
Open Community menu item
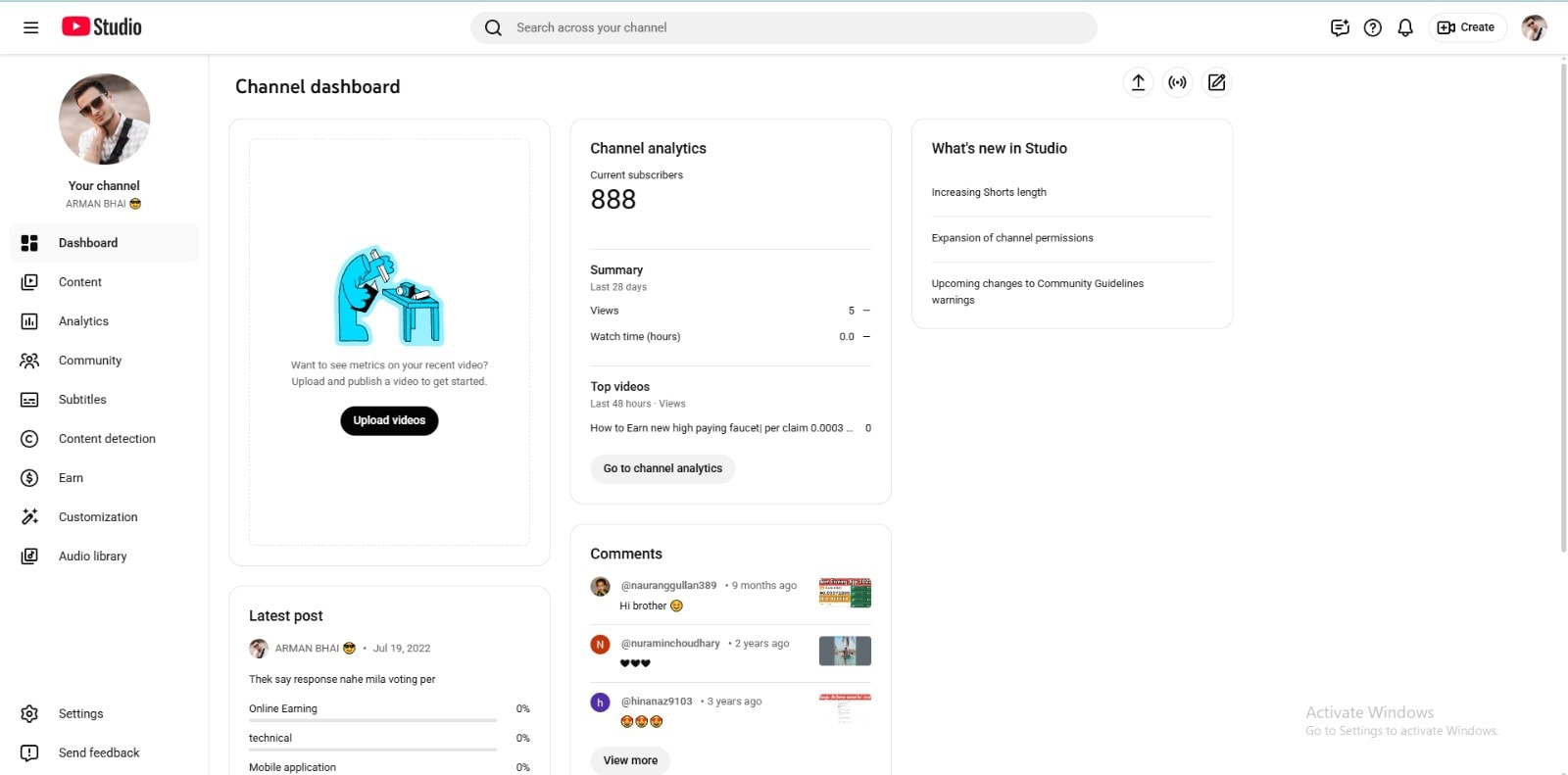pyautogui.click(x=104, y=361)
